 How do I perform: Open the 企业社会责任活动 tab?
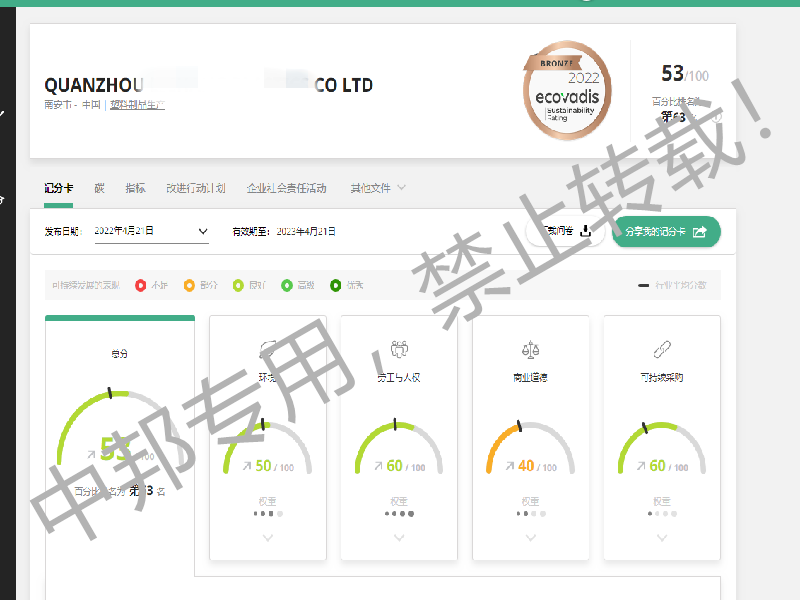pos(286,188)
